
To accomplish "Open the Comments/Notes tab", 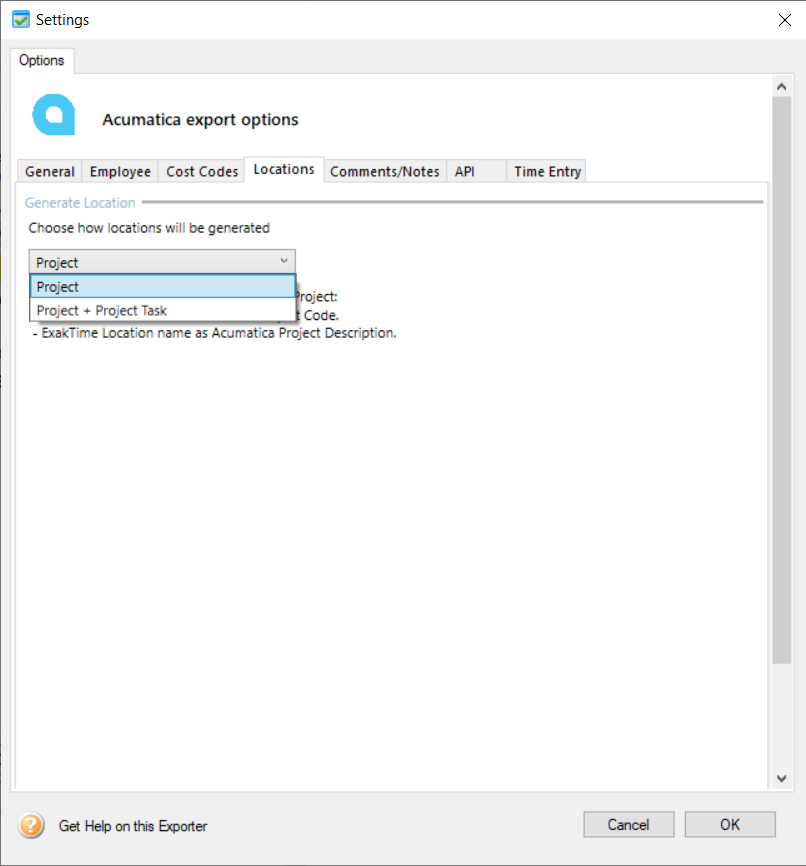I will (x=385, y=172).
